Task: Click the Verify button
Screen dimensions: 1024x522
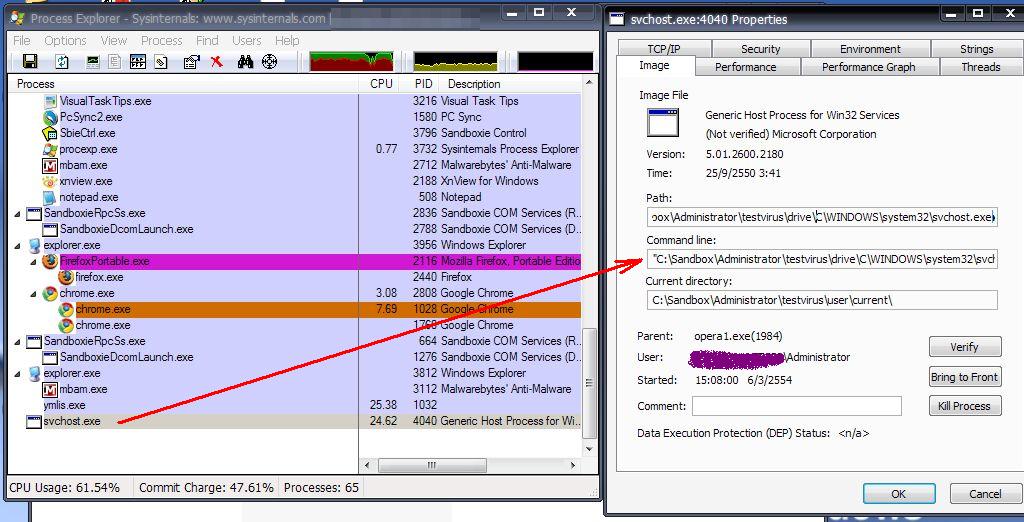Action: (965, 347)
